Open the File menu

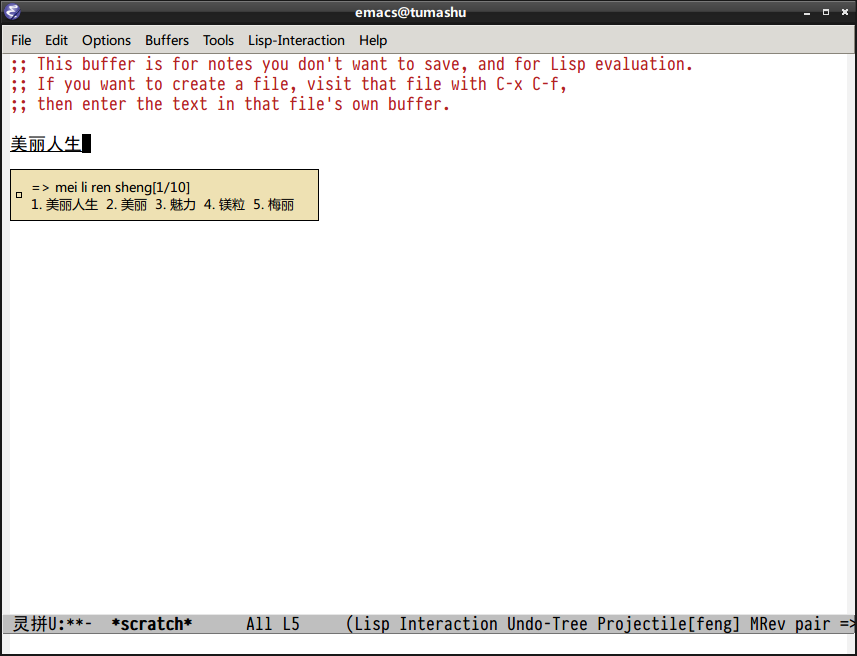click(x=21, y=40)
